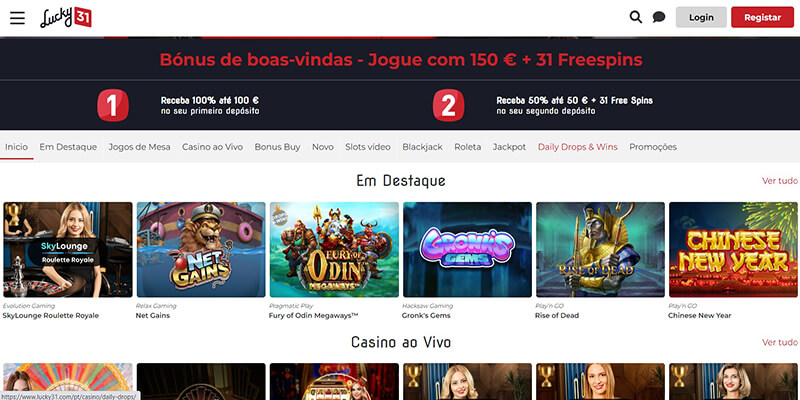800x400 pixels.
Task: Click the Pragmatic Play provider label
Action: coord(289,306)
